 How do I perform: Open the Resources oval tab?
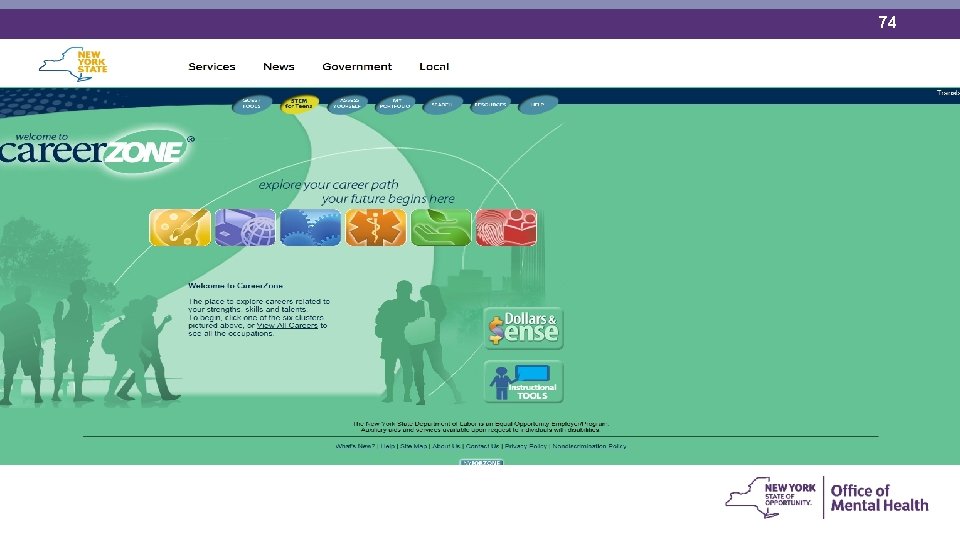pos(490,104)
